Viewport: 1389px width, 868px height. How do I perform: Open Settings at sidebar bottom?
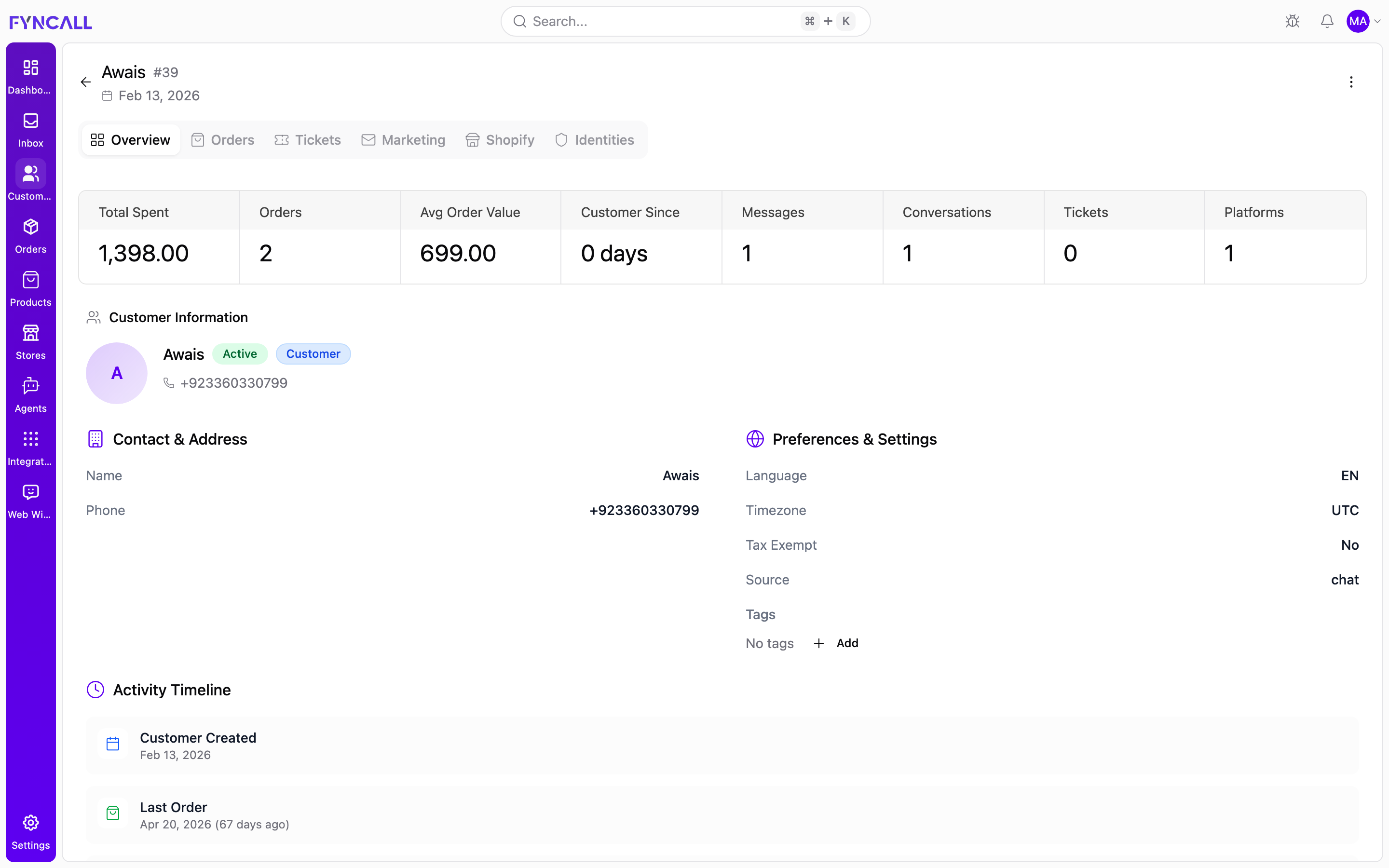coord(30,832)
